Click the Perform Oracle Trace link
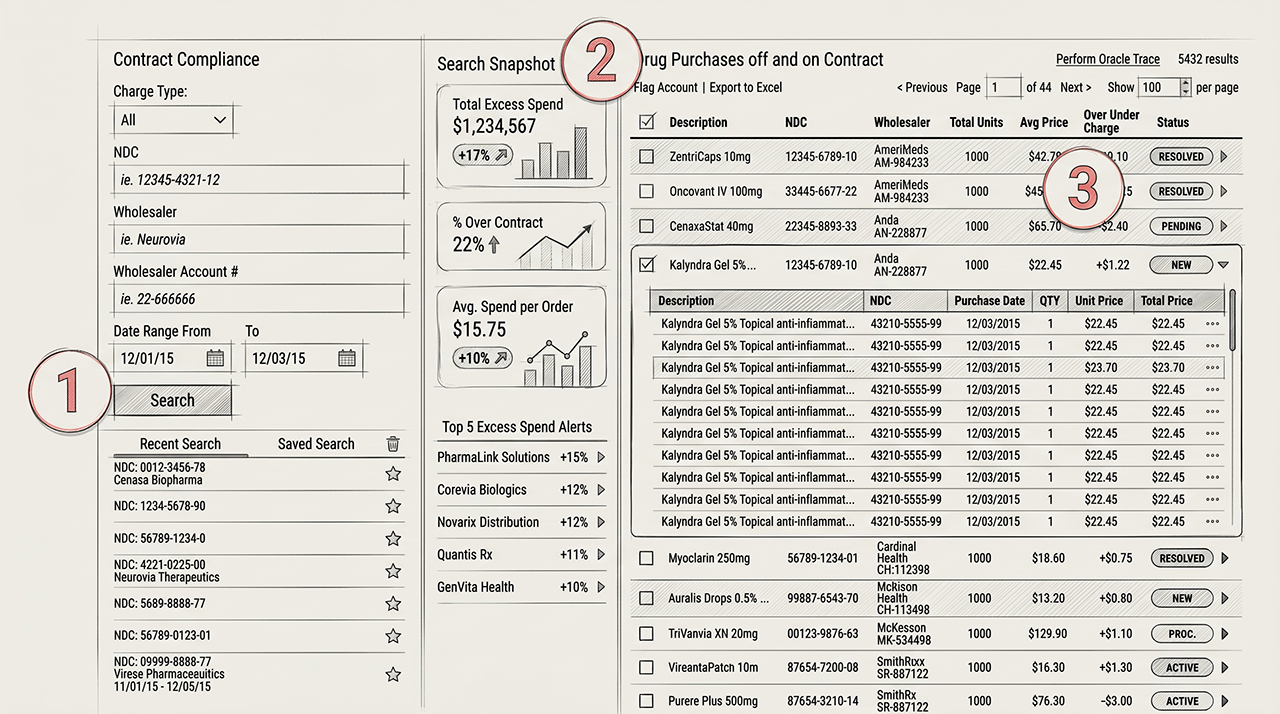1280x714 pixels. pyautogui.click(x=1108, y=59)
